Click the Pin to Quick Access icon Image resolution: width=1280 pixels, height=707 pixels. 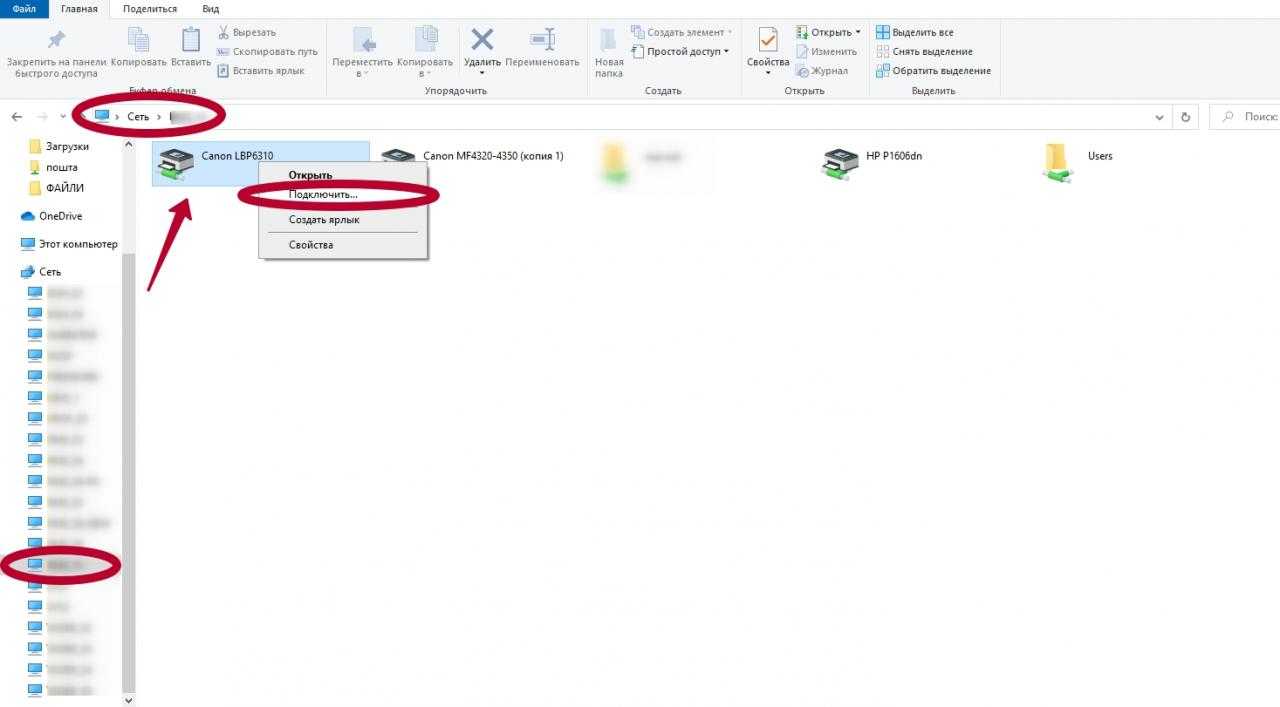(56, 40)
